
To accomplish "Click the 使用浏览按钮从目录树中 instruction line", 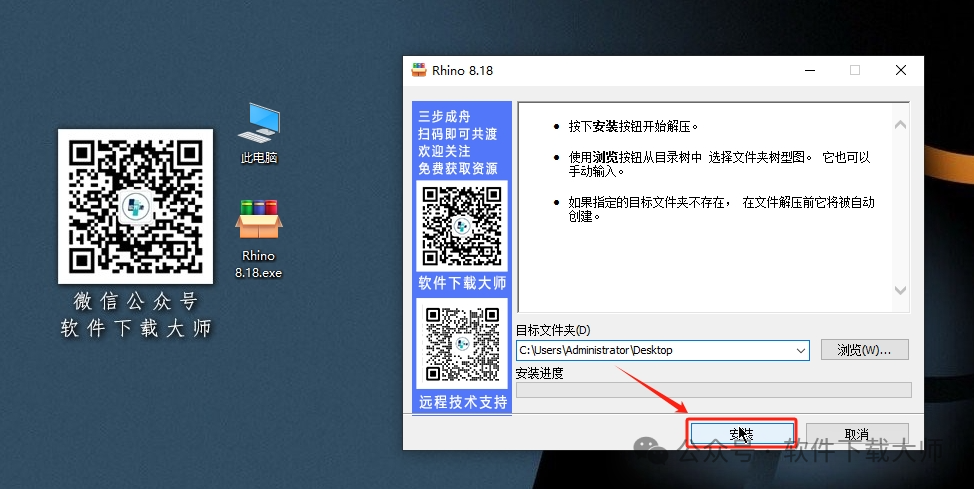I will tap(719, 164).
